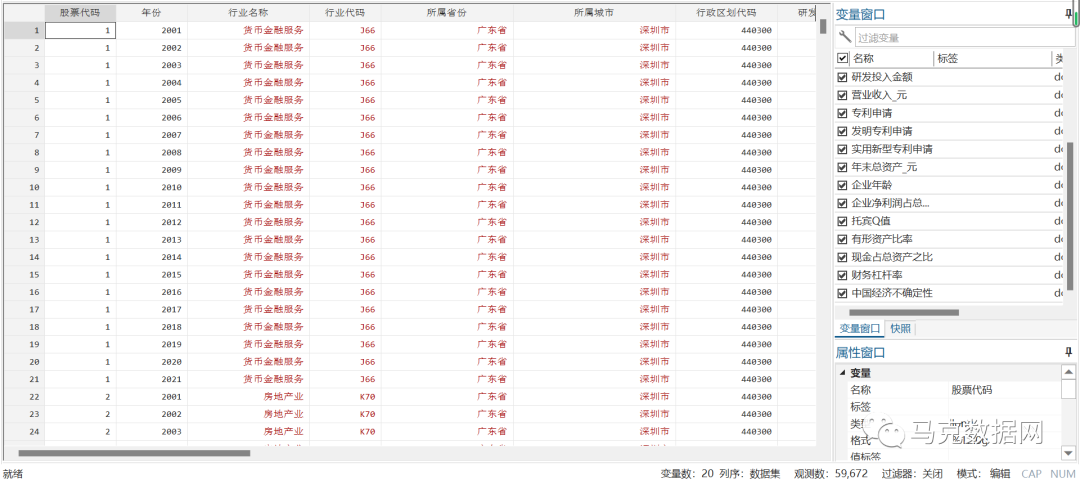The image size is (1080, 480).
Task: Click the 过滤器: 关闭 status entry
Action: tap(911, 473)
